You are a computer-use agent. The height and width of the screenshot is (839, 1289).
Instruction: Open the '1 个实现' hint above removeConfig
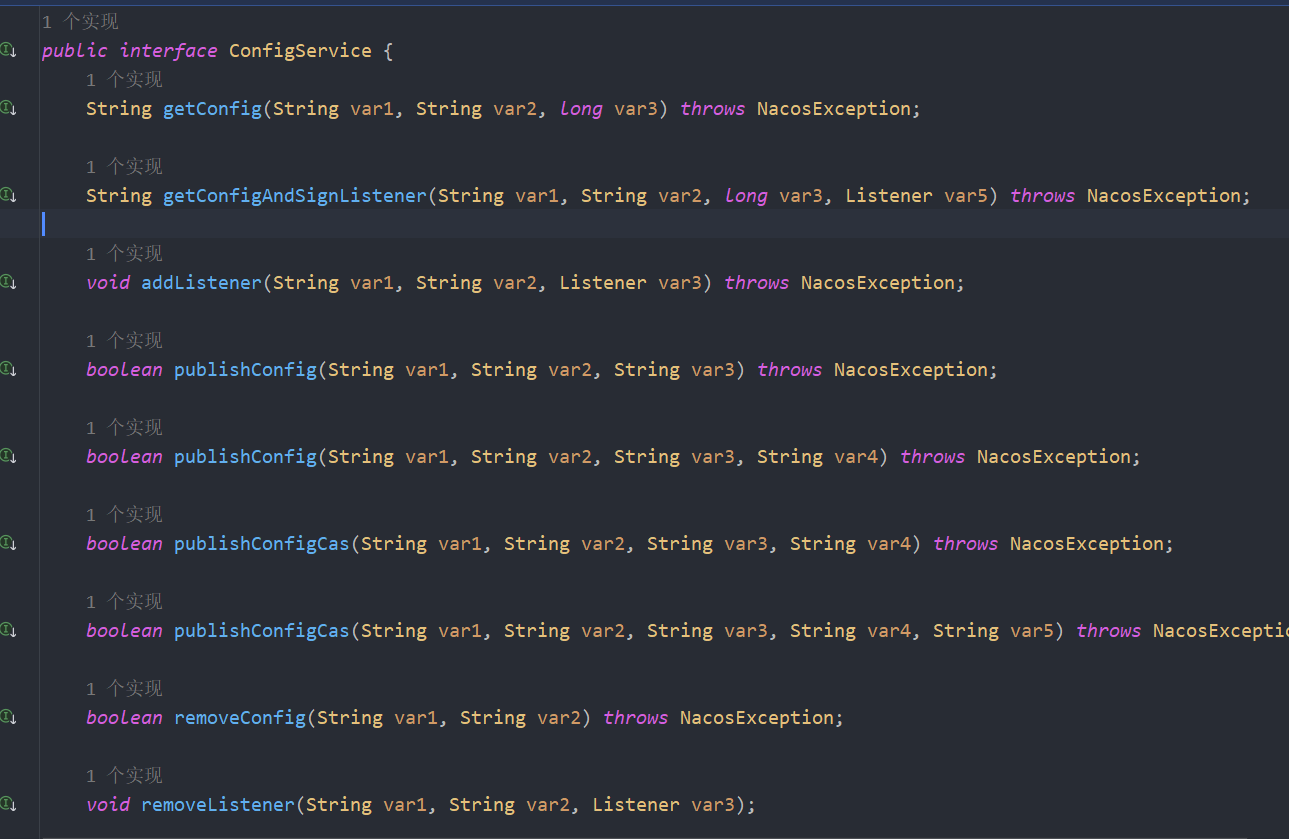coord(124,689)
